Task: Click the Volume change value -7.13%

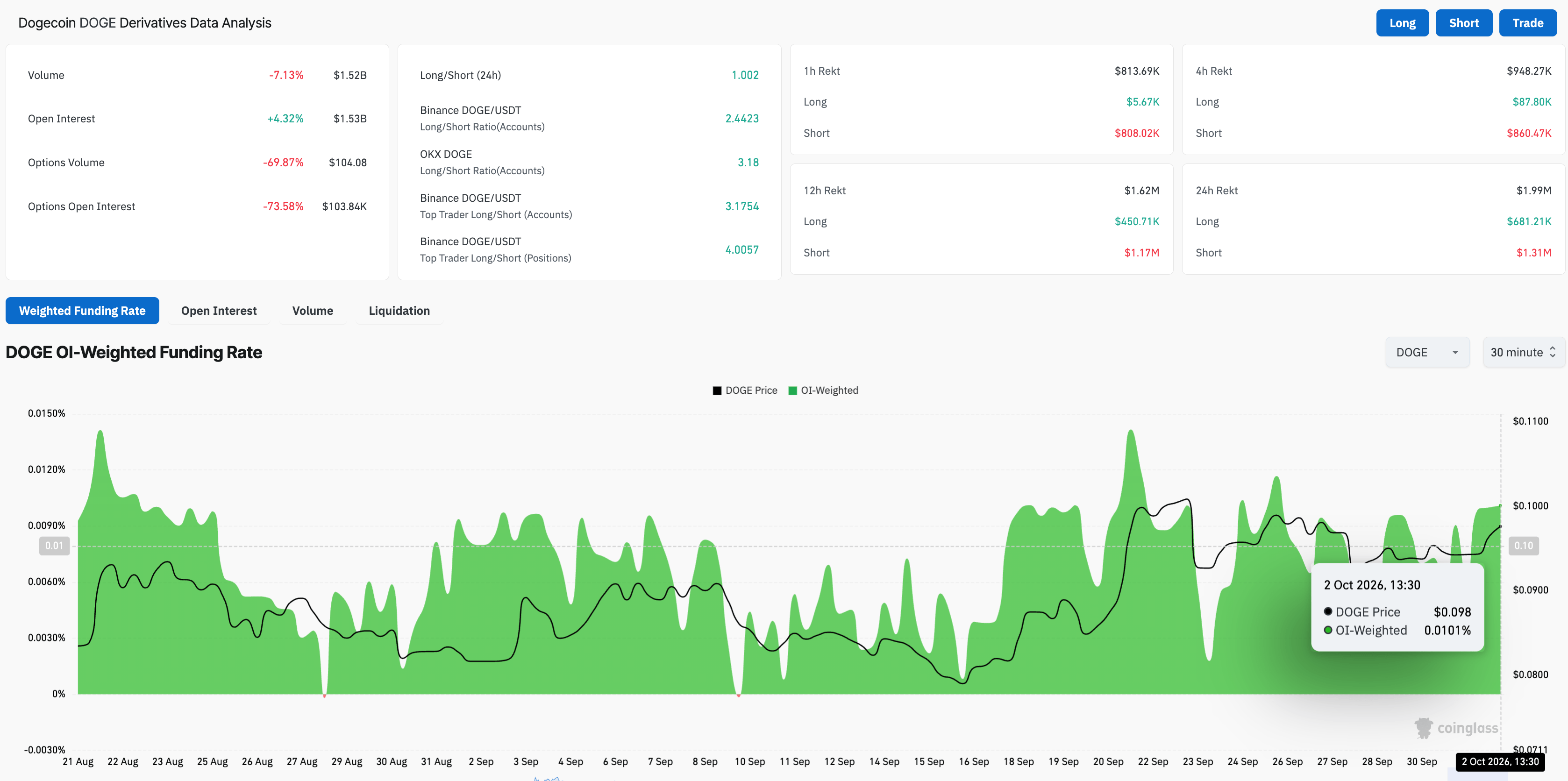Action: (x=286, y=75)
